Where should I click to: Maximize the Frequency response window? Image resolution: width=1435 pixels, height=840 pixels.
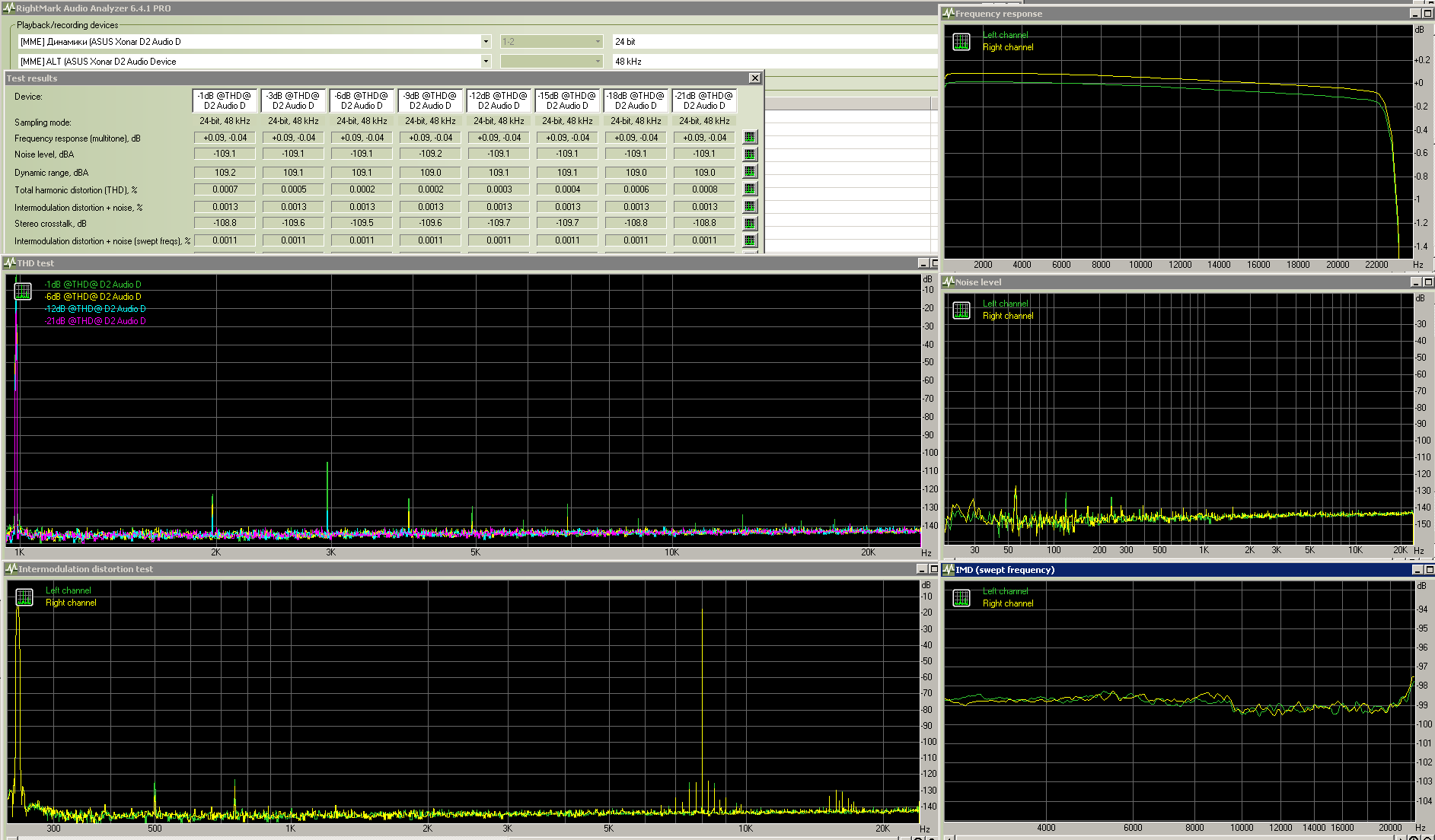pos(1428,14)
